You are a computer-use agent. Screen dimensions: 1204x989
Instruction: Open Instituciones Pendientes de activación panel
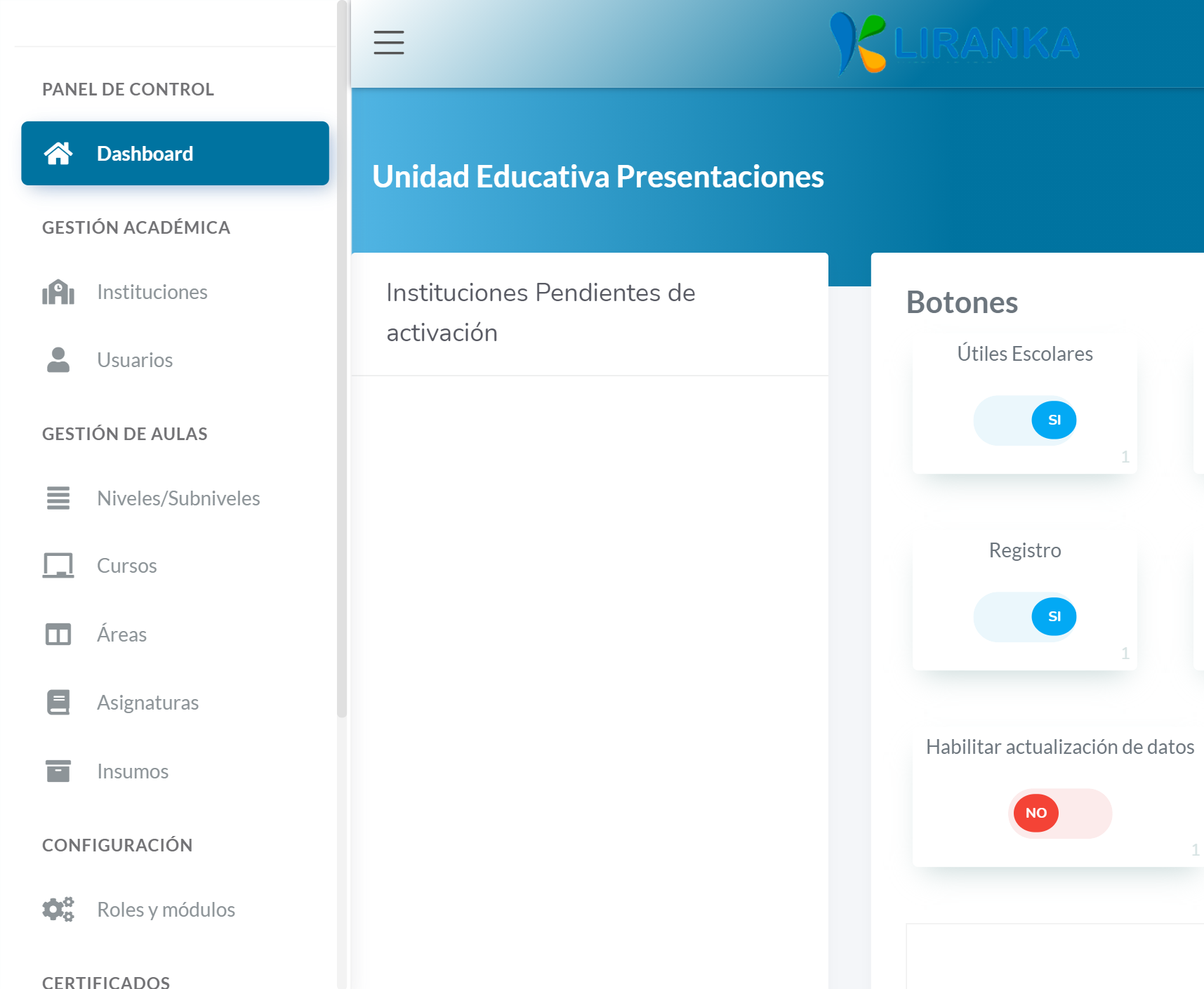[541, 312]
